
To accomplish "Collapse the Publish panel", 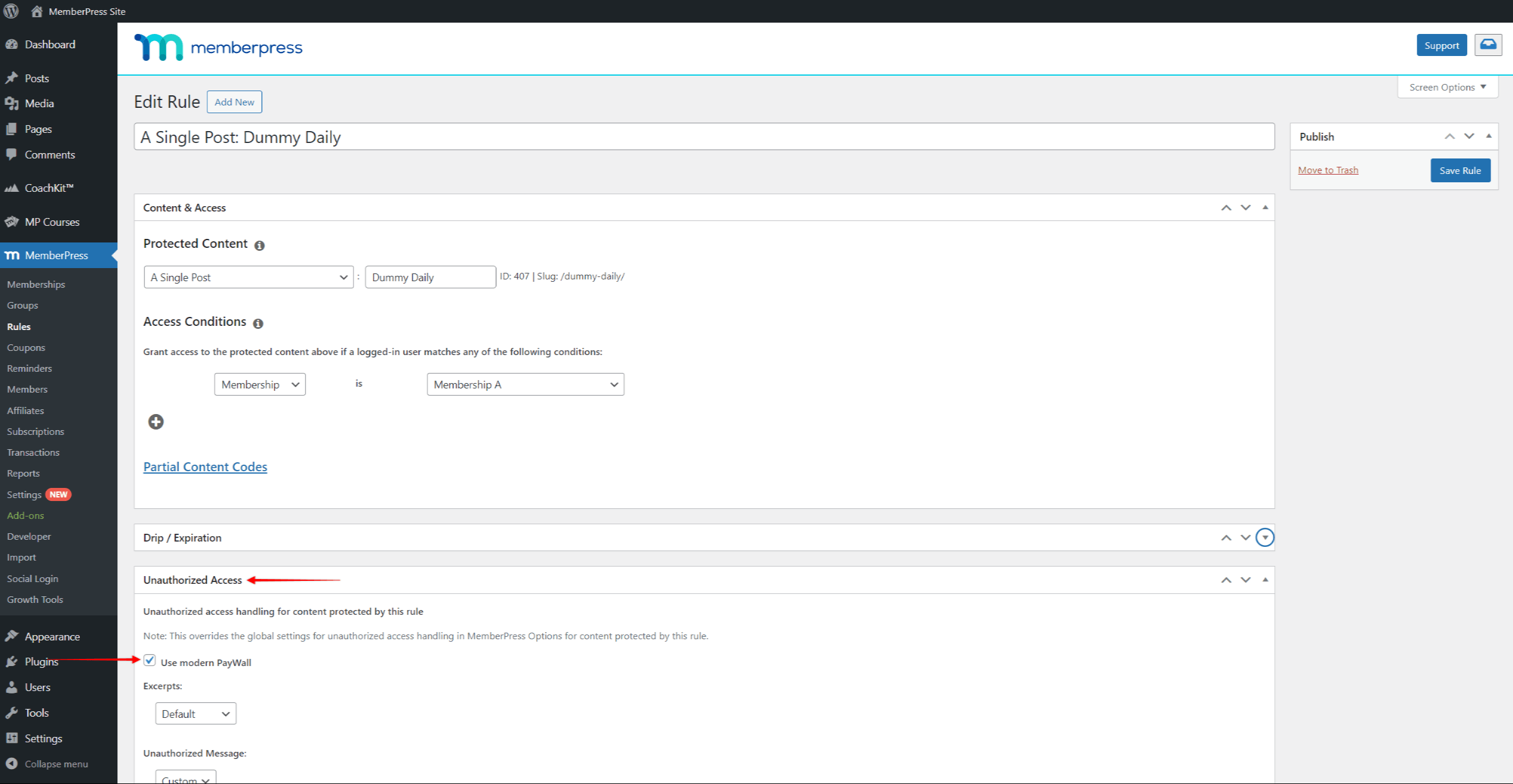I will click(1489, 136).
